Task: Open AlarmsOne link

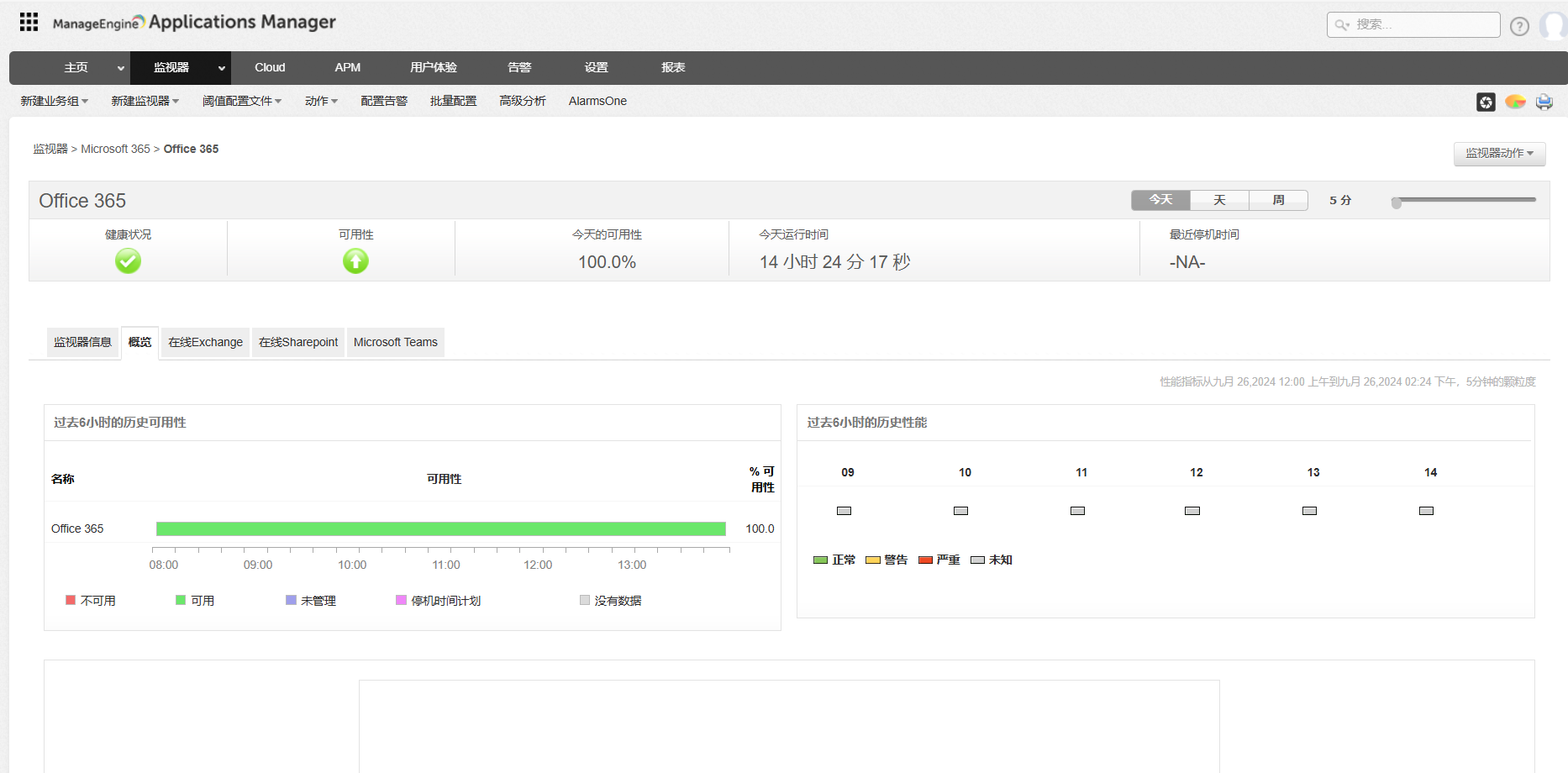Action: tap(597, 101)
